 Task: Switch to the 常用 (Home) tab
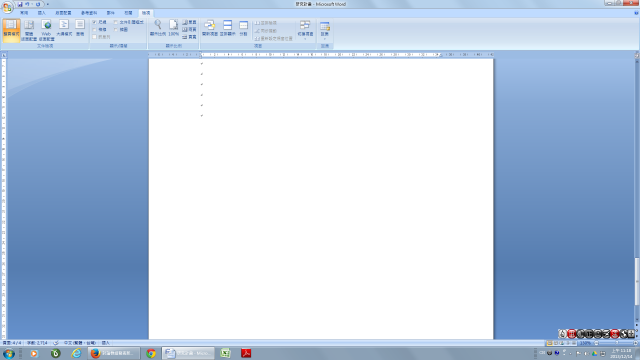pos(24,13)
